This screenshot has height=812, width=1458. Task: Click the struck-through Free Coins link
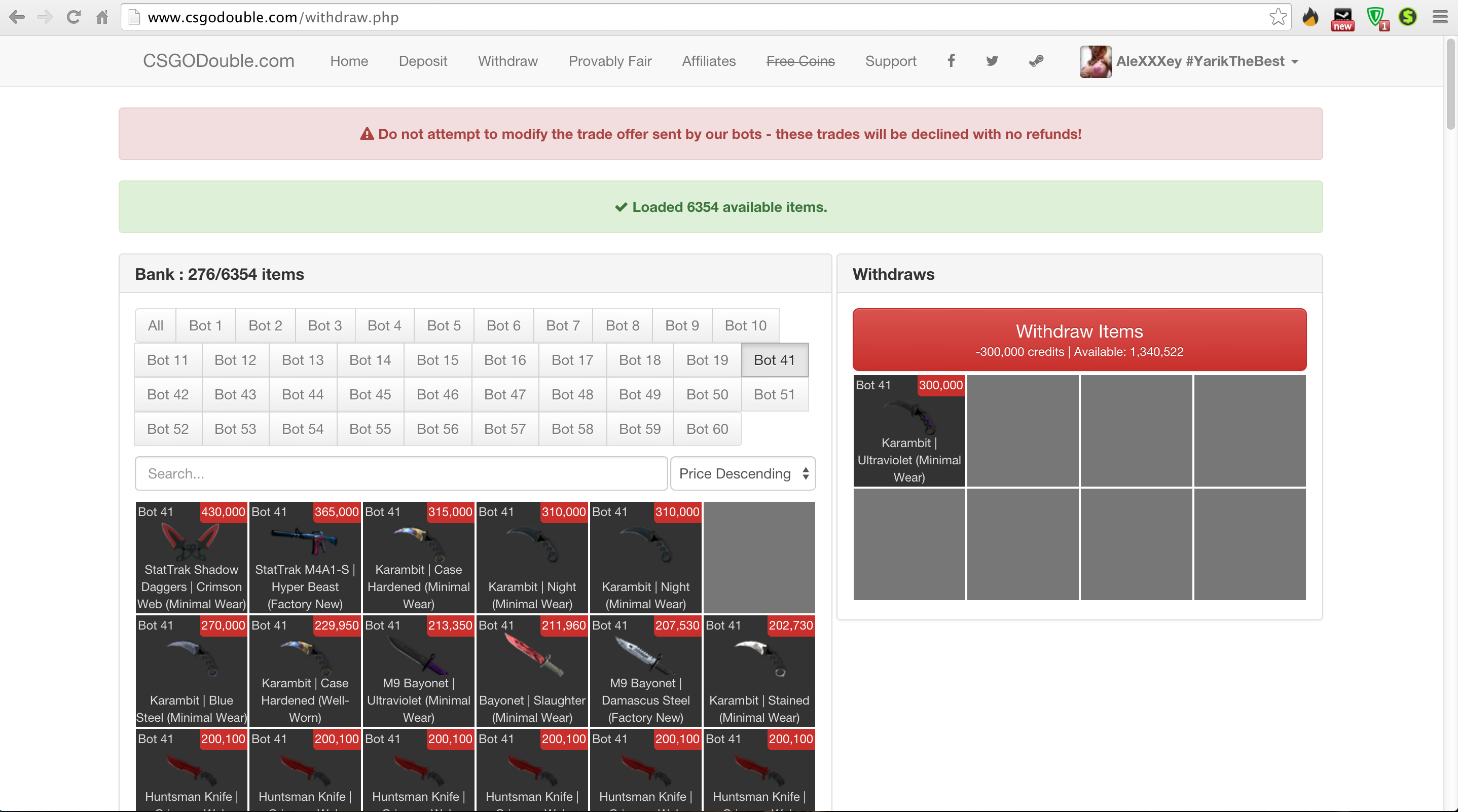pyautogui.click(x=800, y=61)
